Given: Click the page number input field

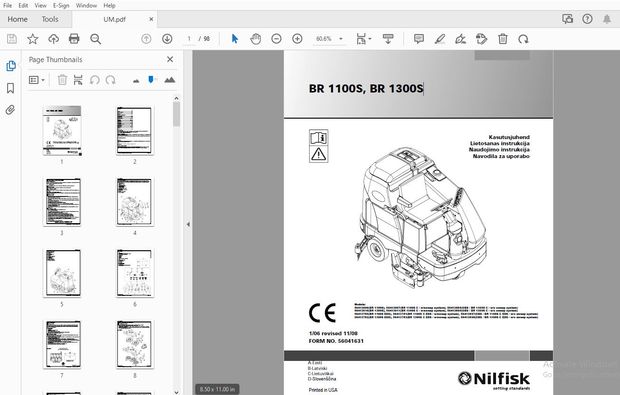Looking at the screenshot, I should (x=189, y=39).
